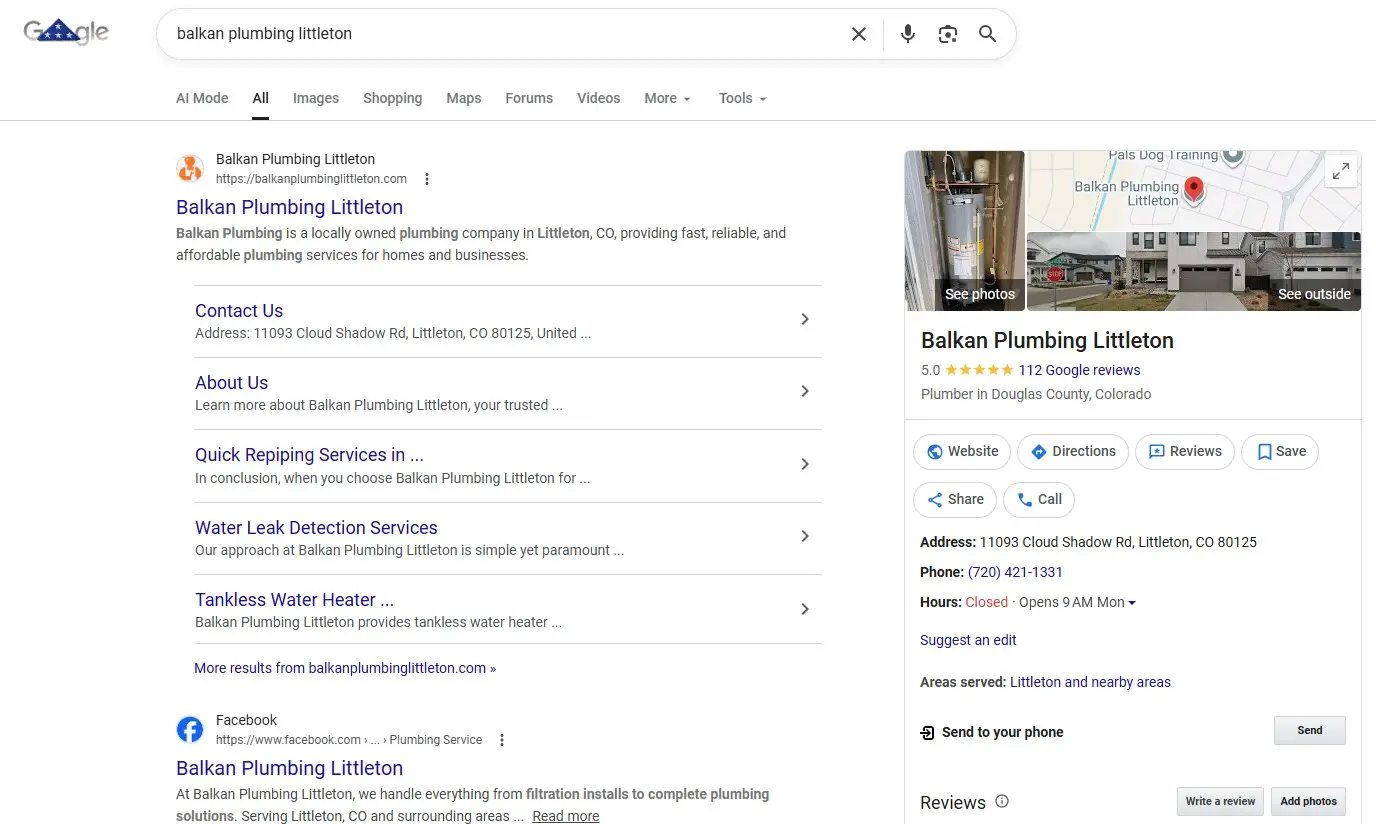Expand business hours dropdown arrow
This screenshot has width=1376, height=824.
tap(1132, 603)
